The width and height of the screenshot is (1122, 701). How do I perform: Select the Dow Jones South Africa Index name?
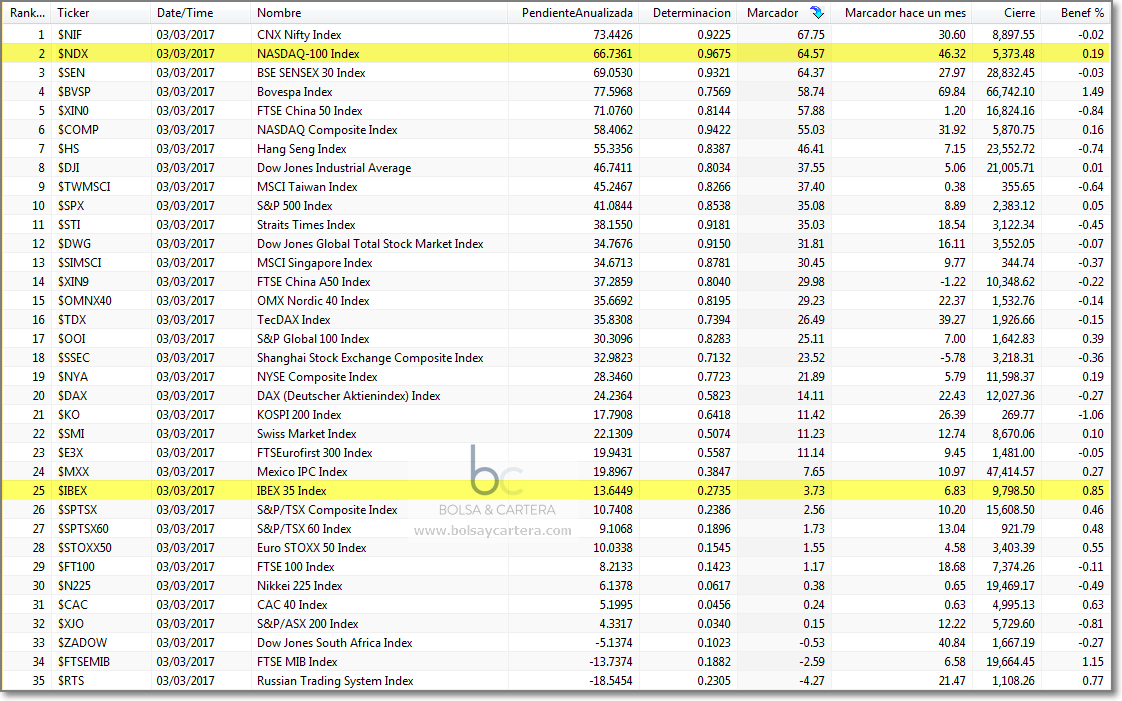[335, 643]
